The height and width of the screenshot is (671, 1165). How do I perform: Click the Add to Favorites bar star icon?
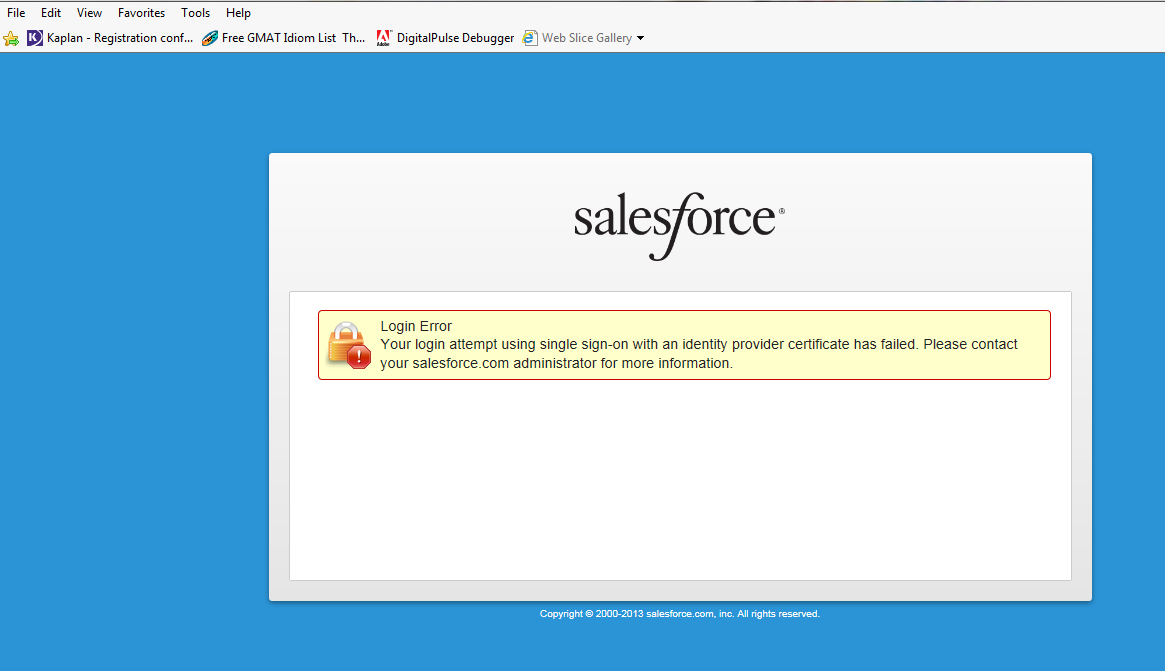(11, 38)
